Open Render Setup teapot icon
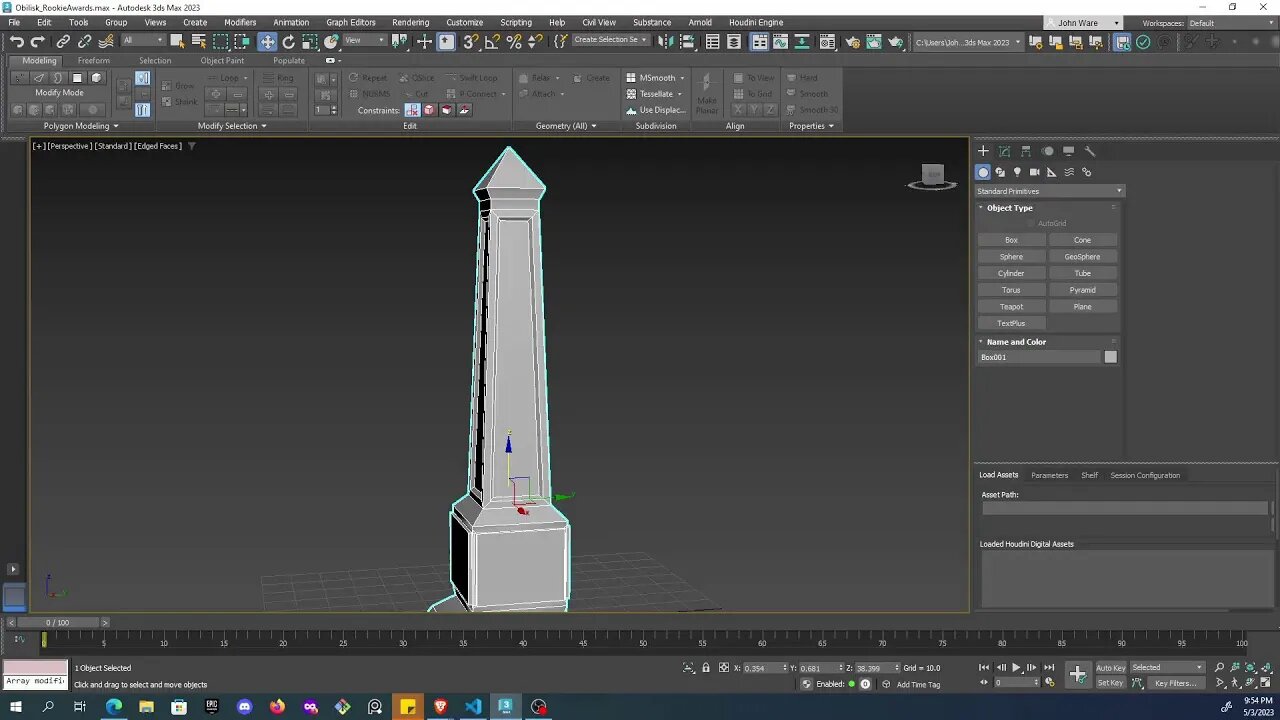 point(852,42)
